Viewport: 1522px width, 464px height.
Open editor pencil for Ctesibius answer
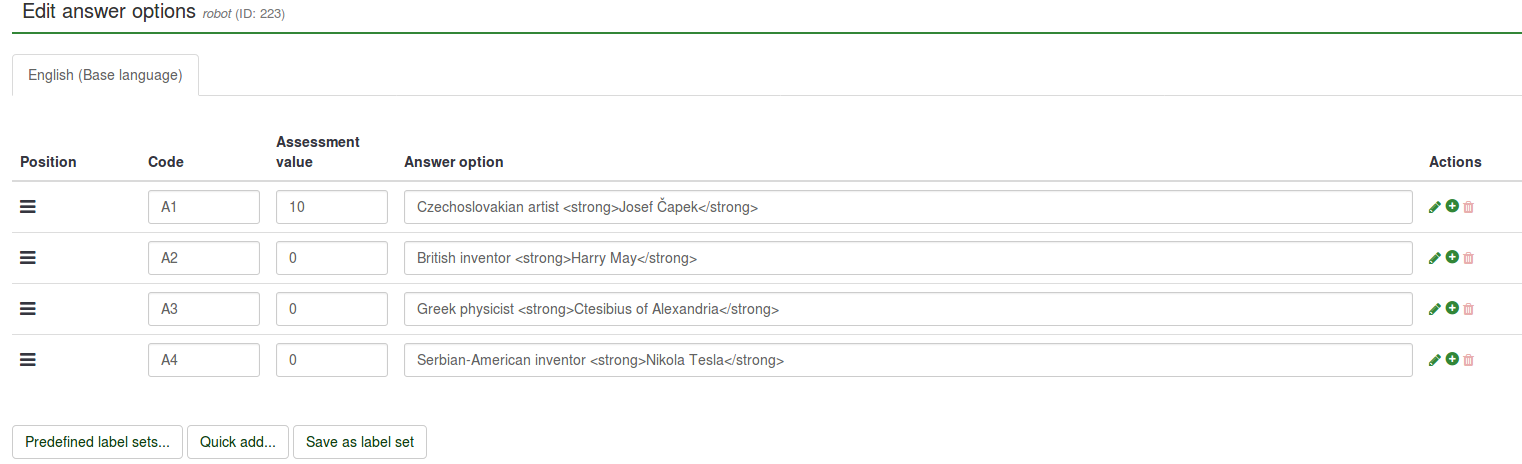click(1435, 309)
